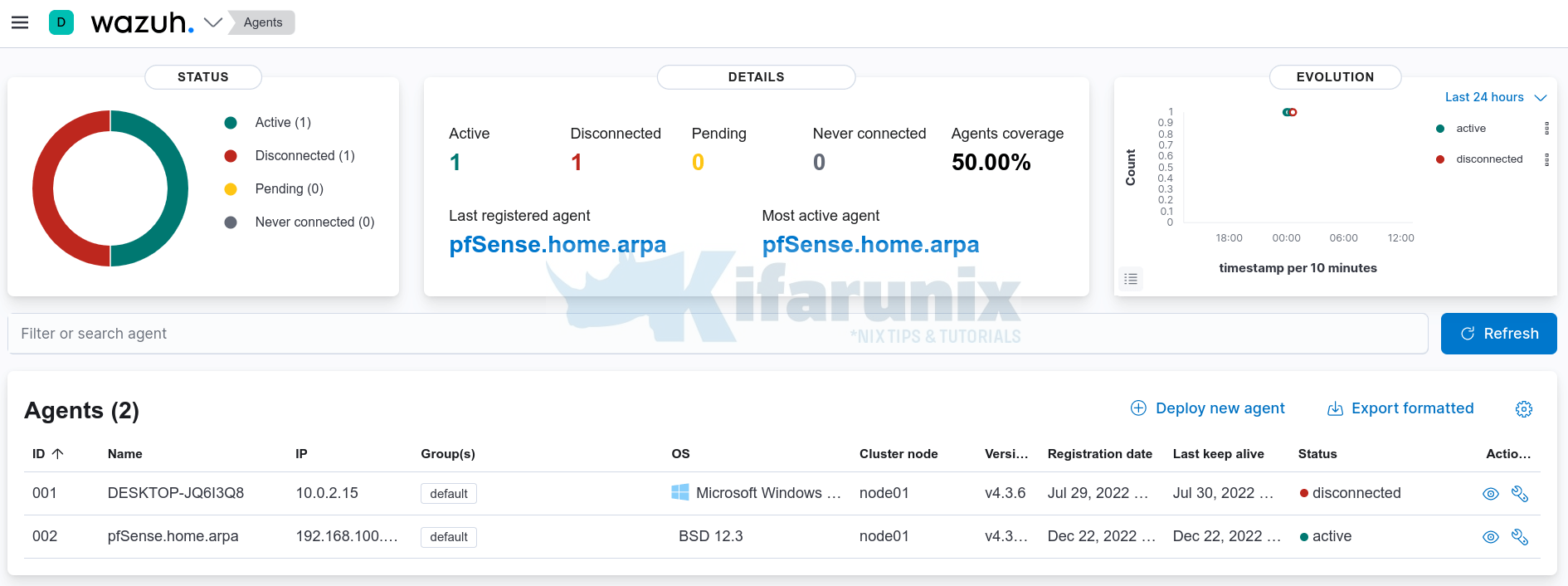1568x586 pixels.
Task: Click the Never connected count 0
Action: tap(819, 162)
